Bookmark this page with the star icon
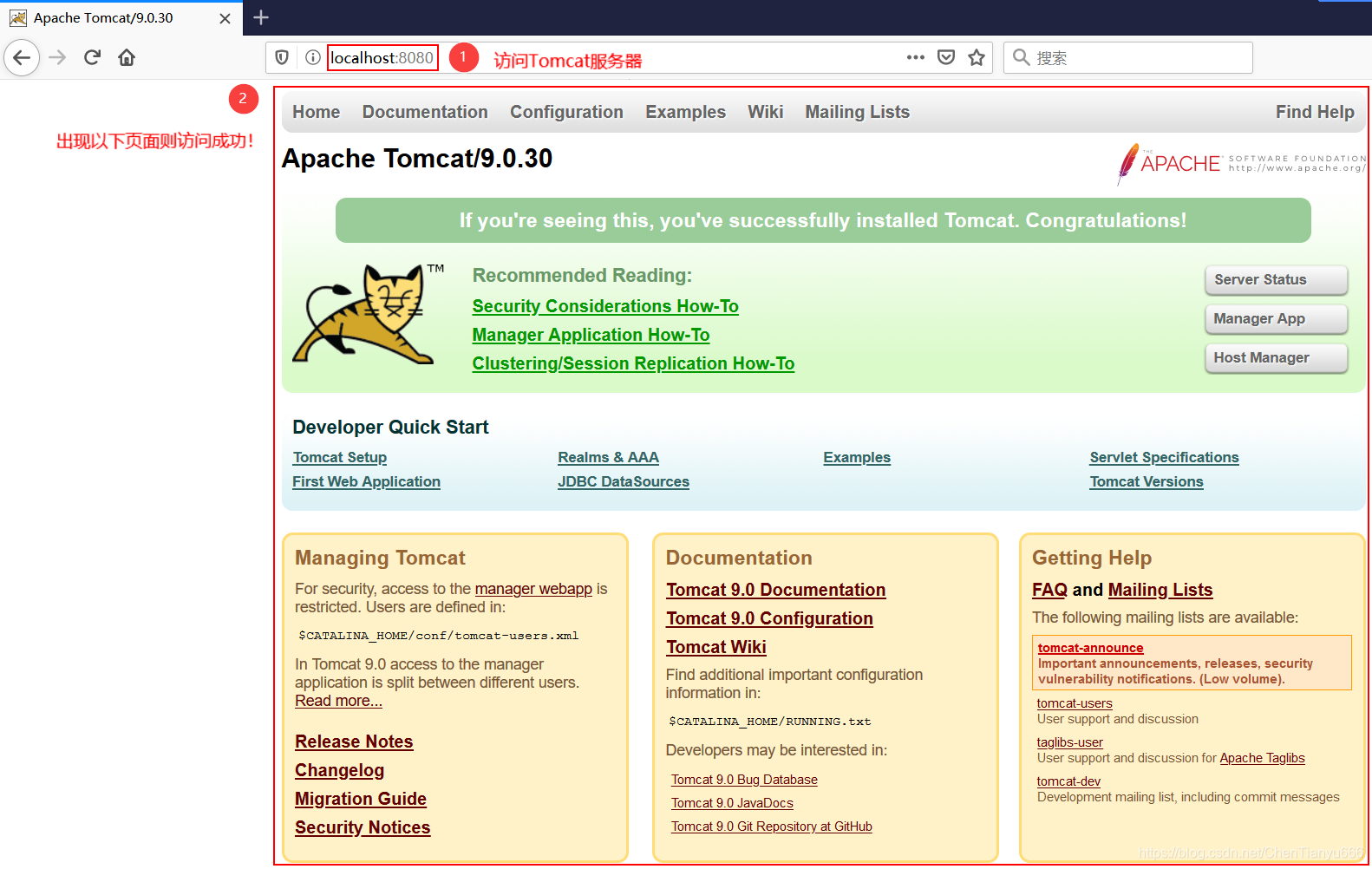 coord(977,58)
